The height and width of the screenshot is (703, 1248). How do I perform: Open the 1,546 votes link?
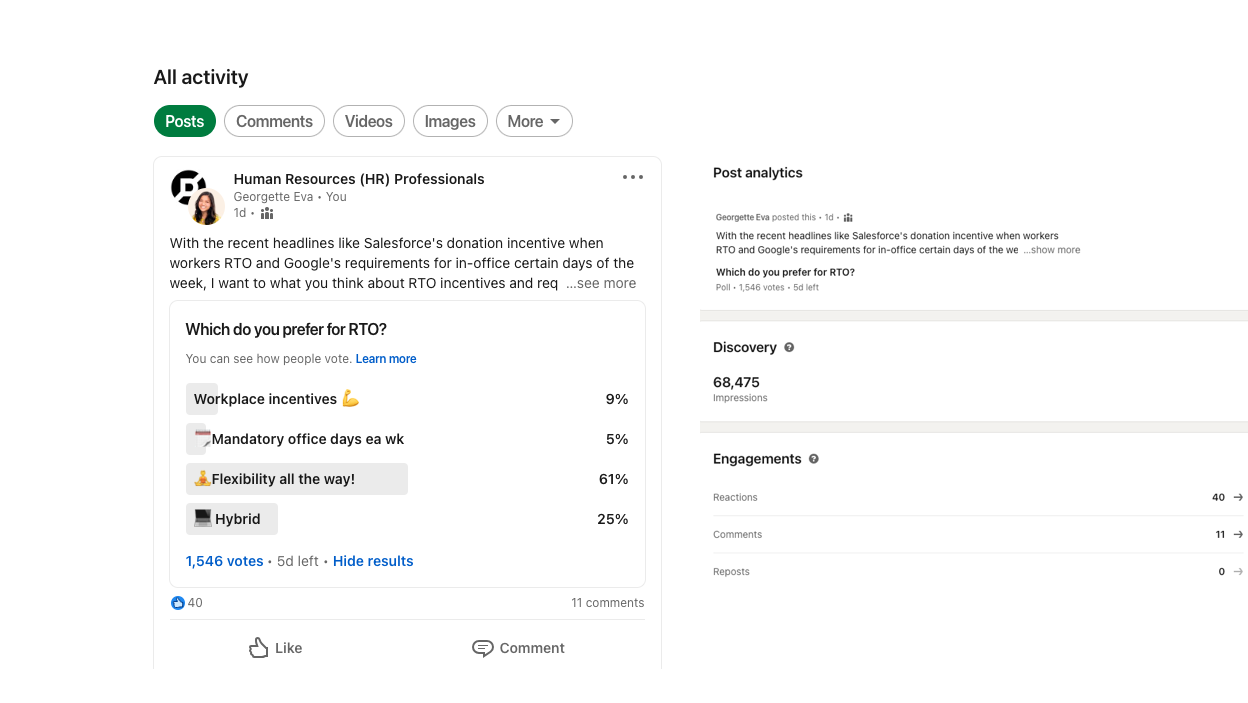point(224,561)
